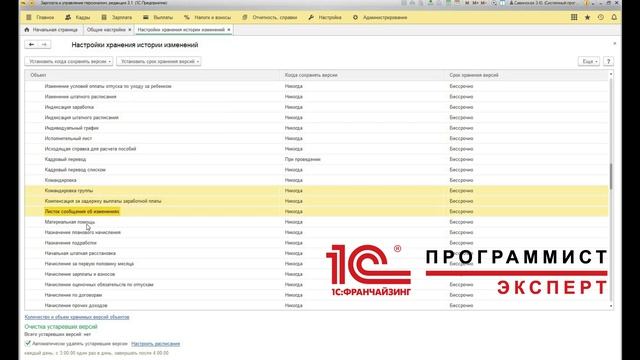Select row Кадровый перевод списком
Screen dimensions: 640x360
[x=316, y=170]
